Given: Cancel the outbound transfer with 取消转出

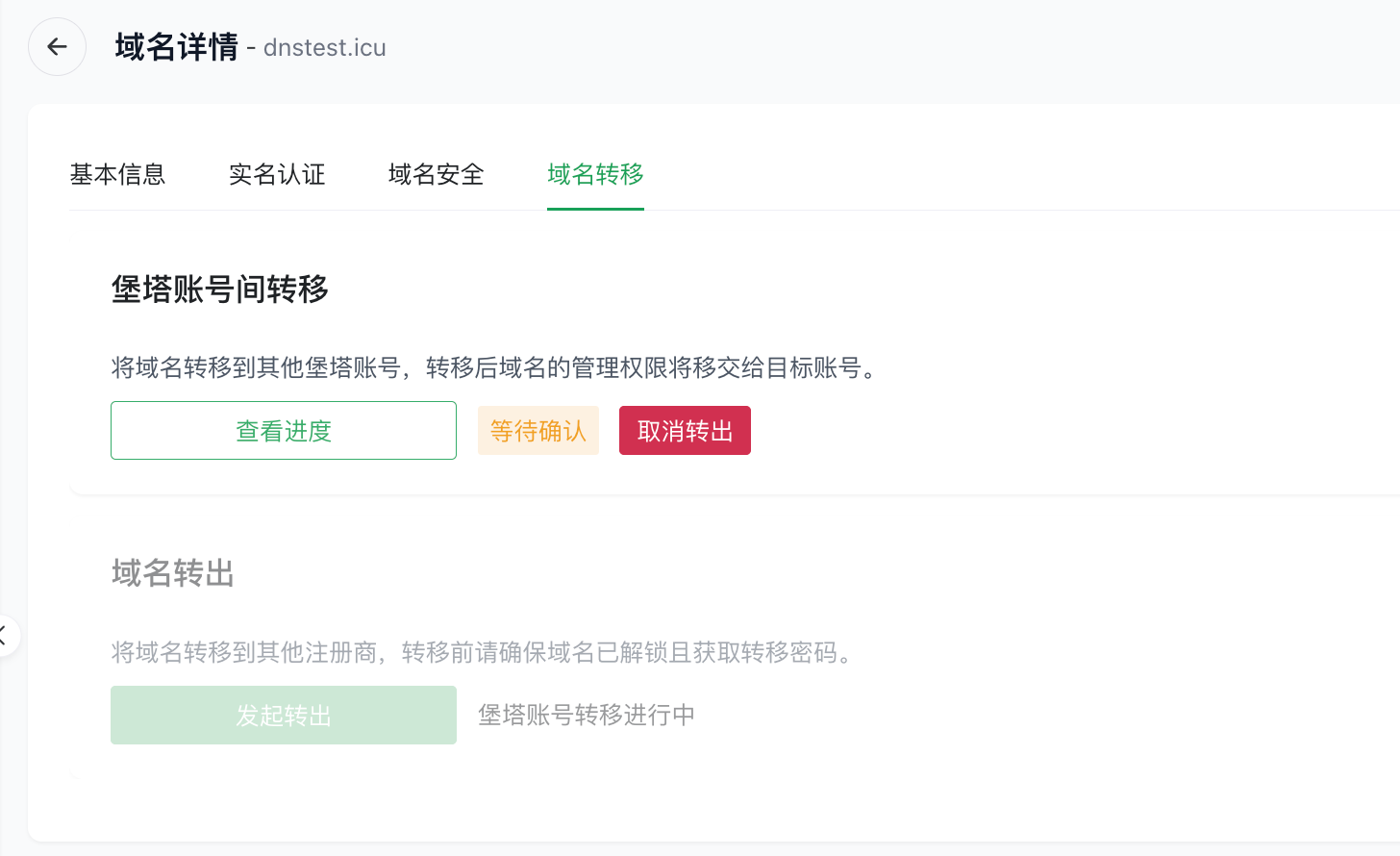Looking at the screenshot, I should coord(685,430).
